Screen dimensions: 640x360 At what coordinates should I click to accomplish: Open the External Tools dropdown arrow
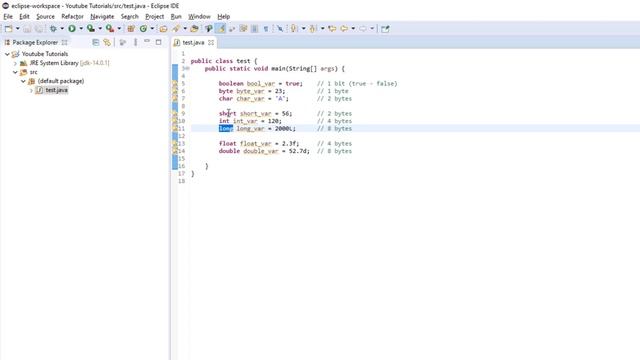[x=119, y=29]
